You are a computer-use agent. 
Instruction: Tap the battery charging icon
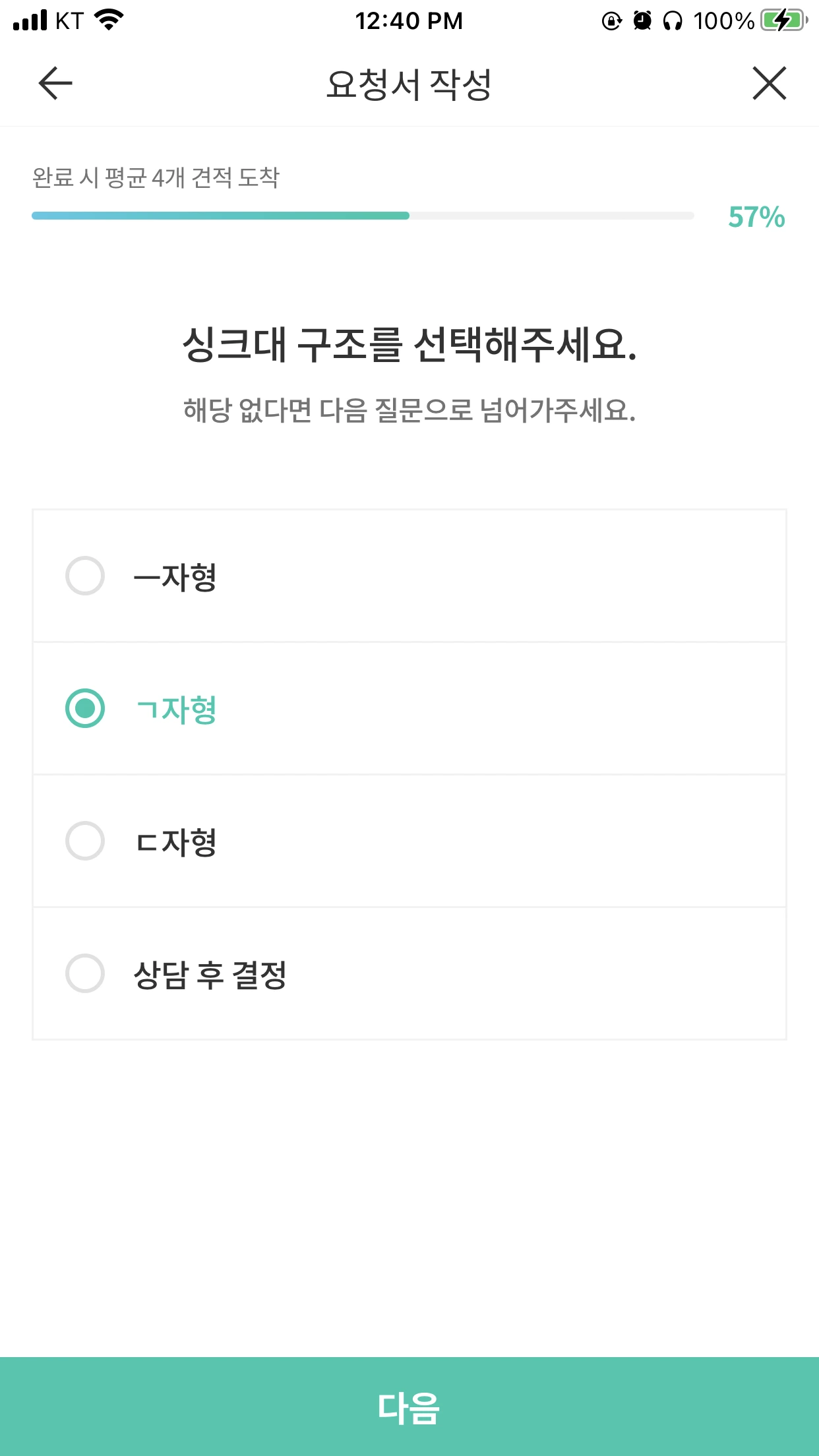pyautogui.click(x=783, y=20)
